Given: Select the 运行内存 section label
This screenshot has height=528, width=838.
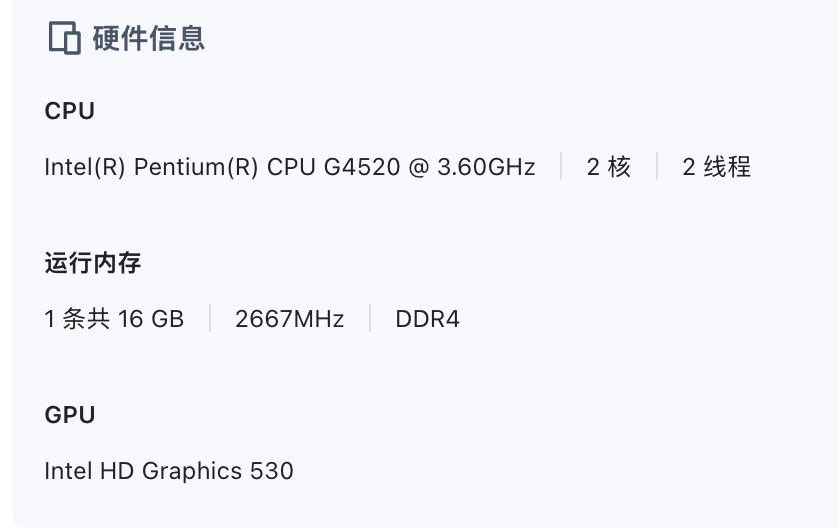Looking at the screenshot, I should coord(93,263).
